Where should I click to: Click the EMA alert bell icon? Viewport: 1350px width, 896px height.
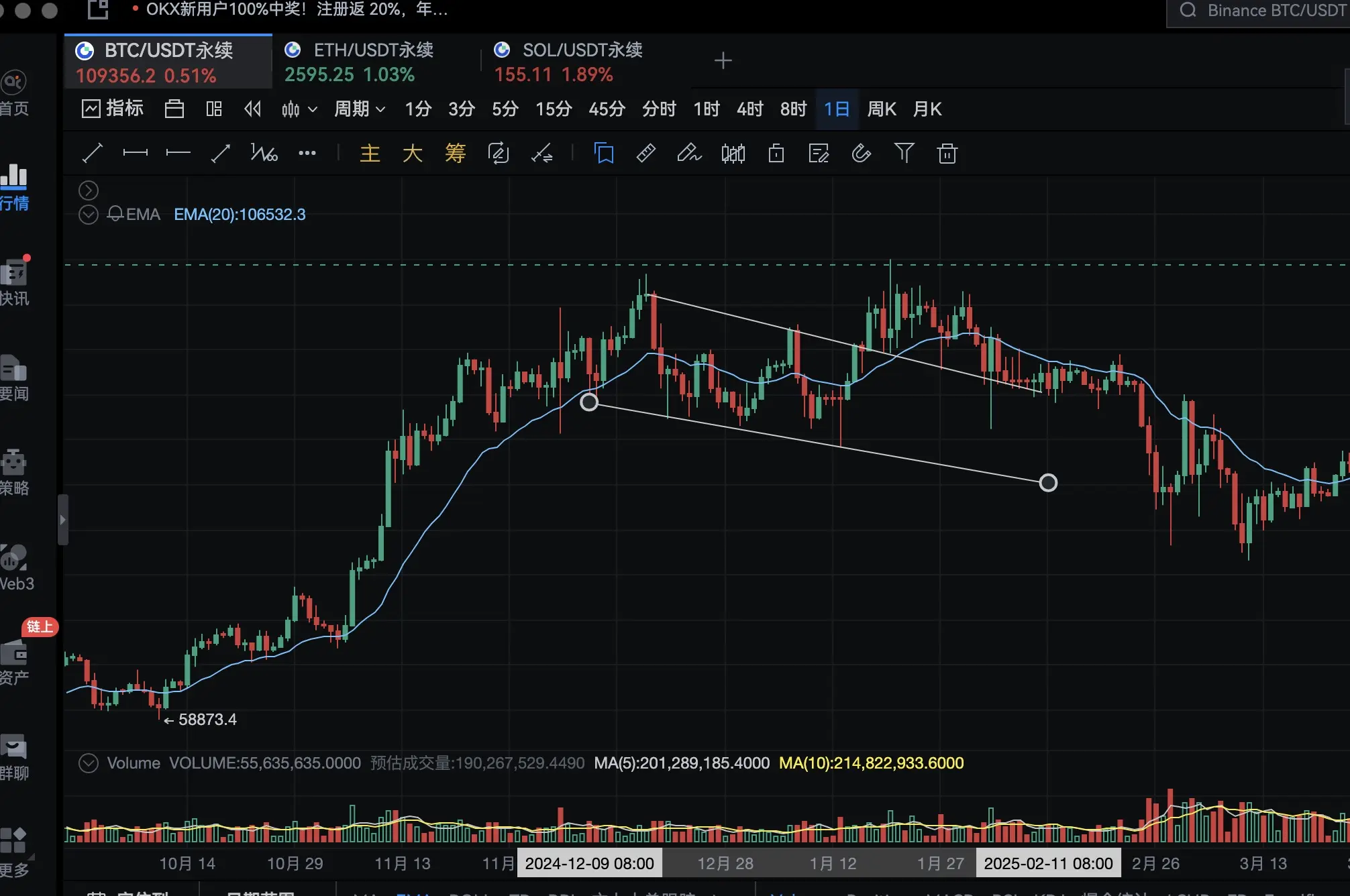point(115,214)
